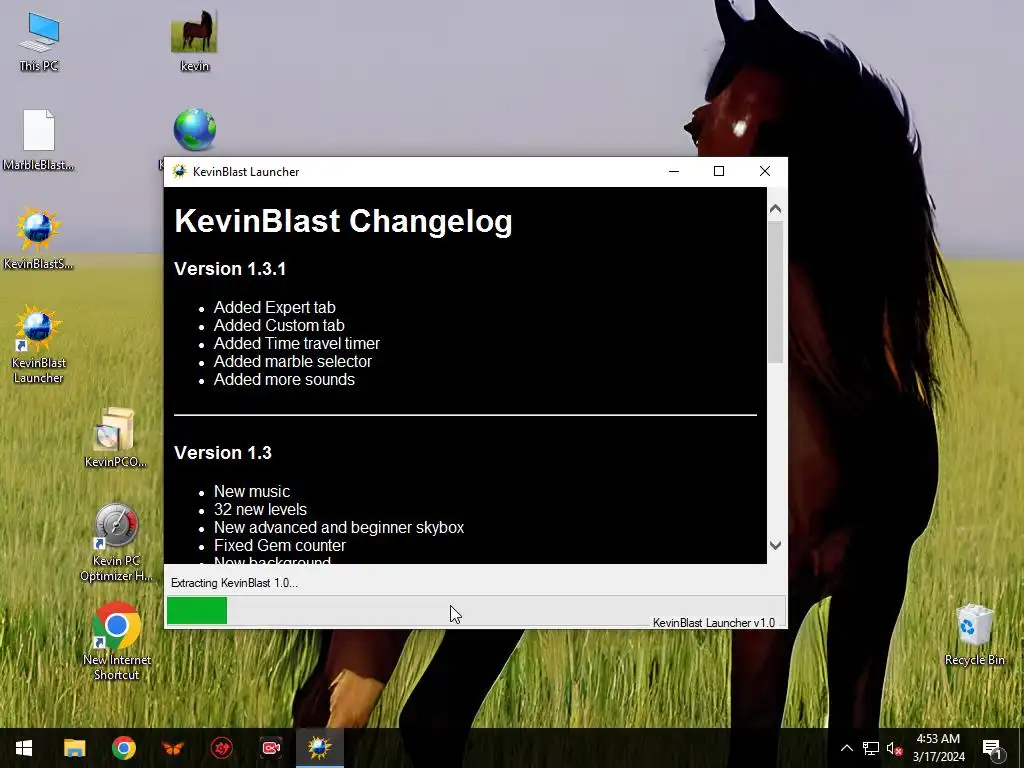Click 'Added Custom tab' entry
Viewport: 1024px width, 768px height.
pos(279,325)
